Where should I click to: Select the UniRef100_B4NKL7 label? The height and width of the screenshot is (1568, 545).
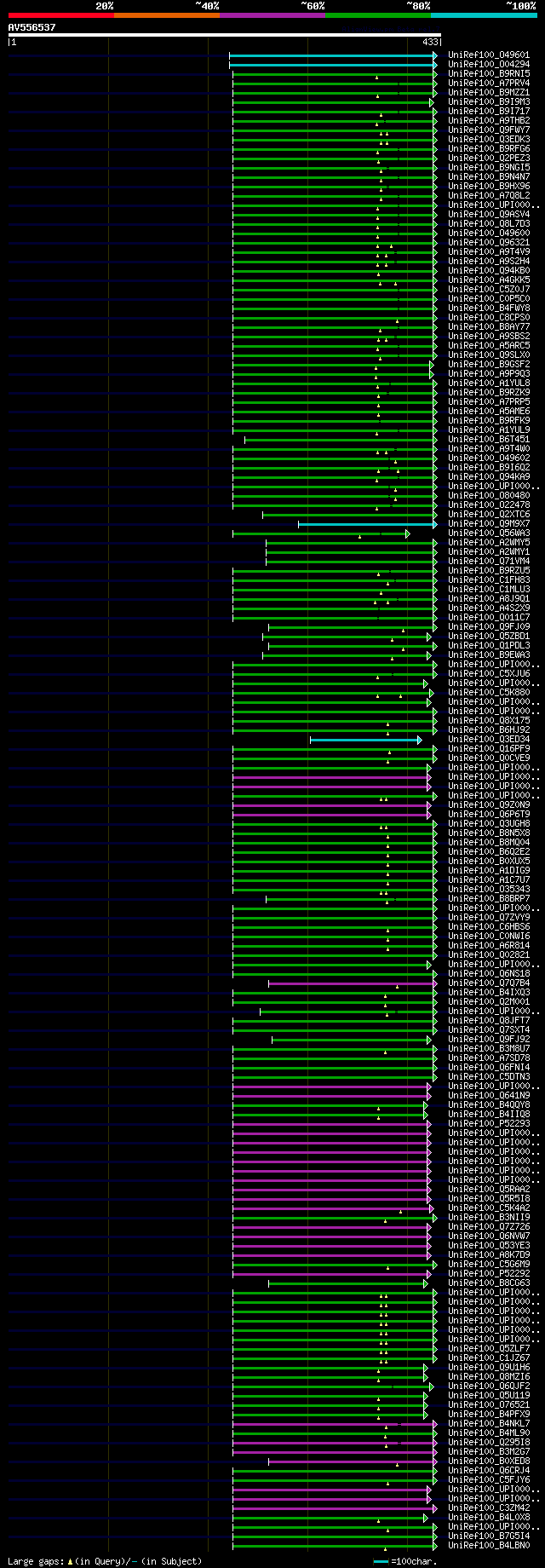pyautogui.click(x=489, y=1424)
